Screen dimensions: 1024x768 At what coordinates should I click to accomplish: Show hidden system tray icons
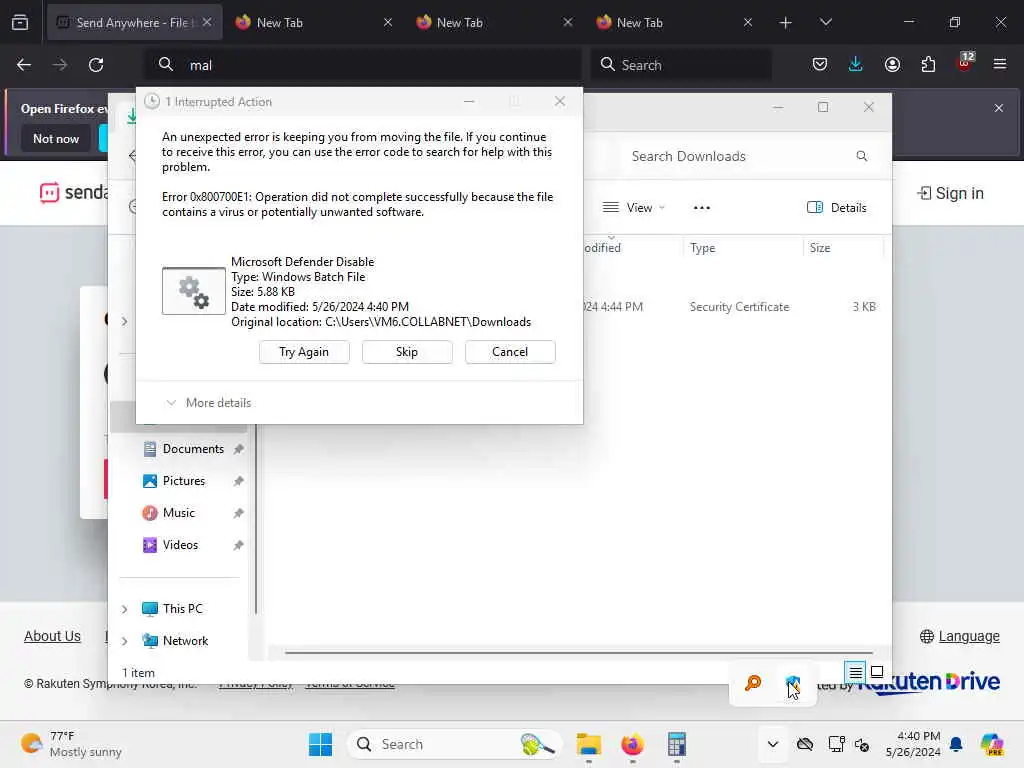[x=773, y=744]
